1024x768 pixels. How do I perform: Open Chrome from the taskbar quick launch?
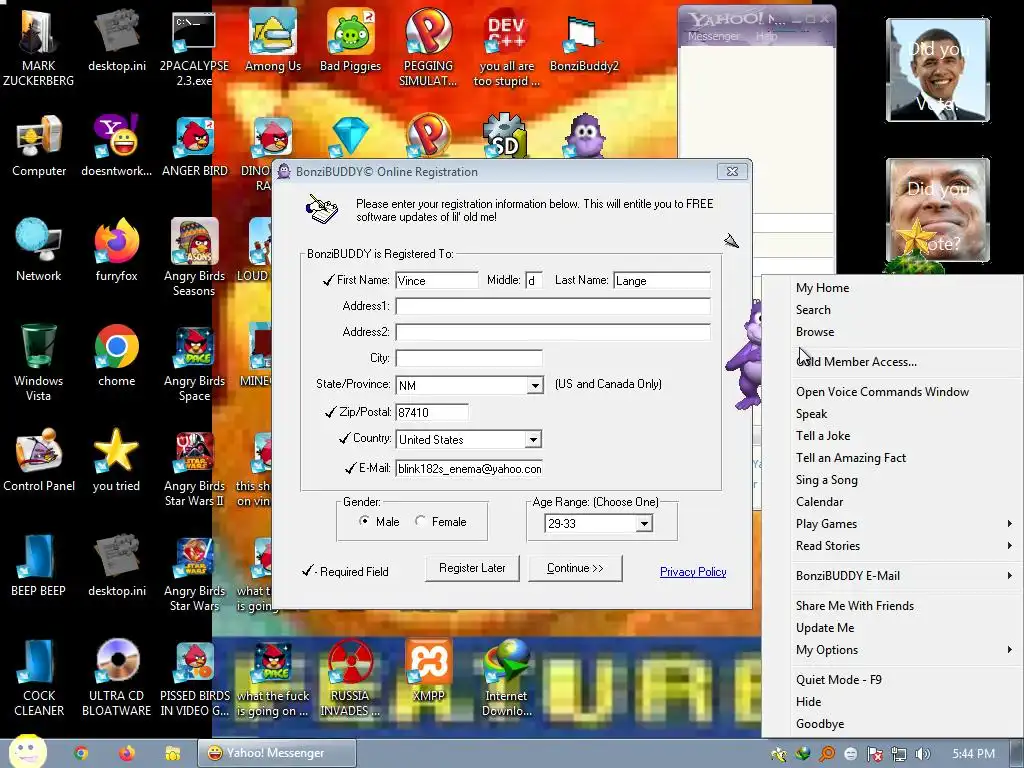pyautogui.click(x=81, y=753)
